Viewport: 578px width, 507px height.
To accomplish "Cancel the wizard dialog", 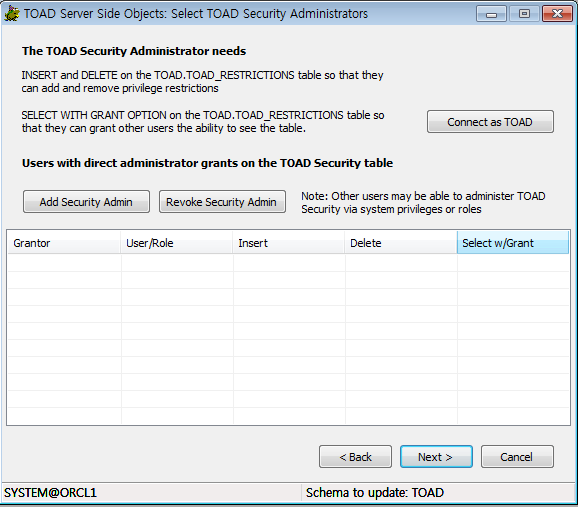I will click(x=517, y=457).
